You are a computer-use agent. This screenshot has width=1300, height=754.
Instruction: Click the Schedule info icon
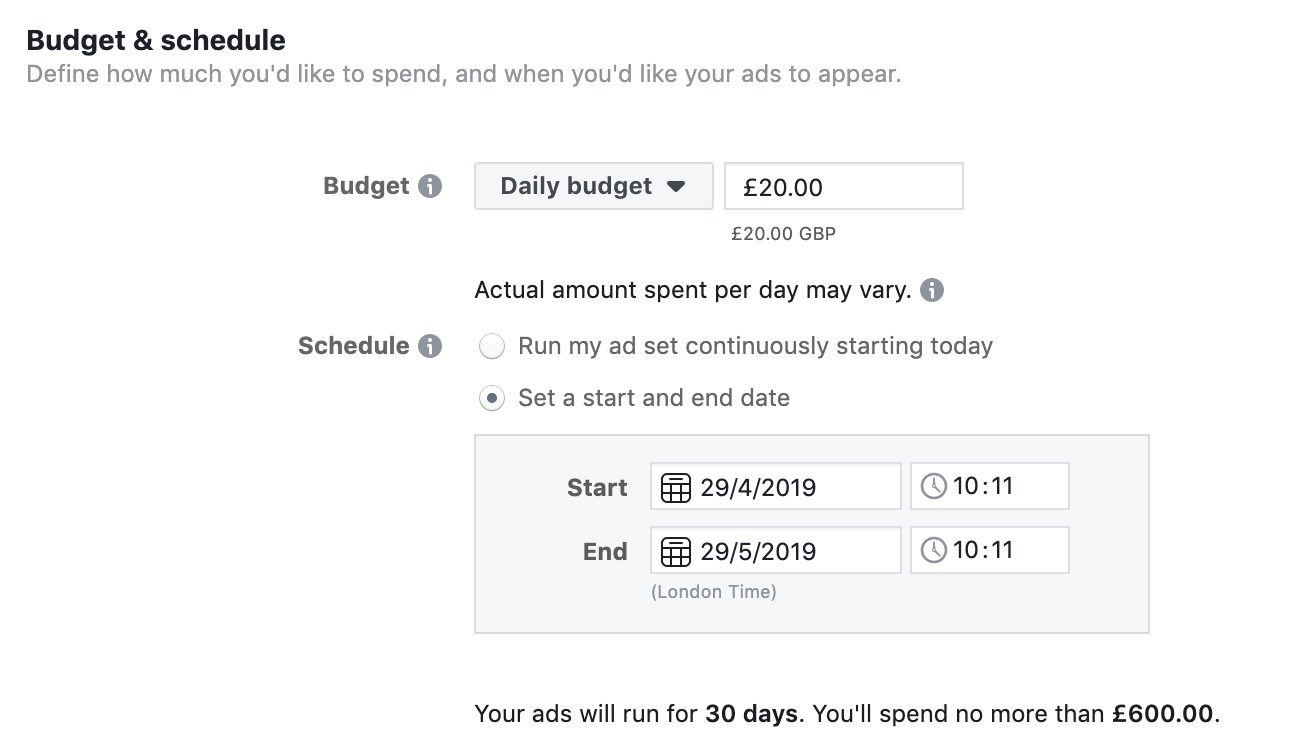point(430,347)
